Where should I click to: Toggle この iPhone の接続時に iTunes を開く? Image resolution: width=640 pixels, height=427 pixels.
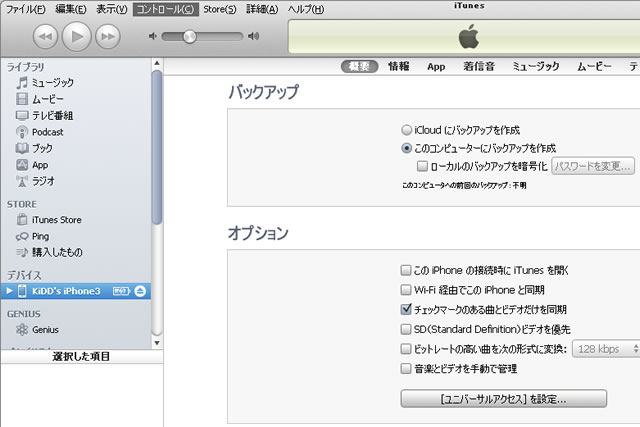(x=406, y=270)
